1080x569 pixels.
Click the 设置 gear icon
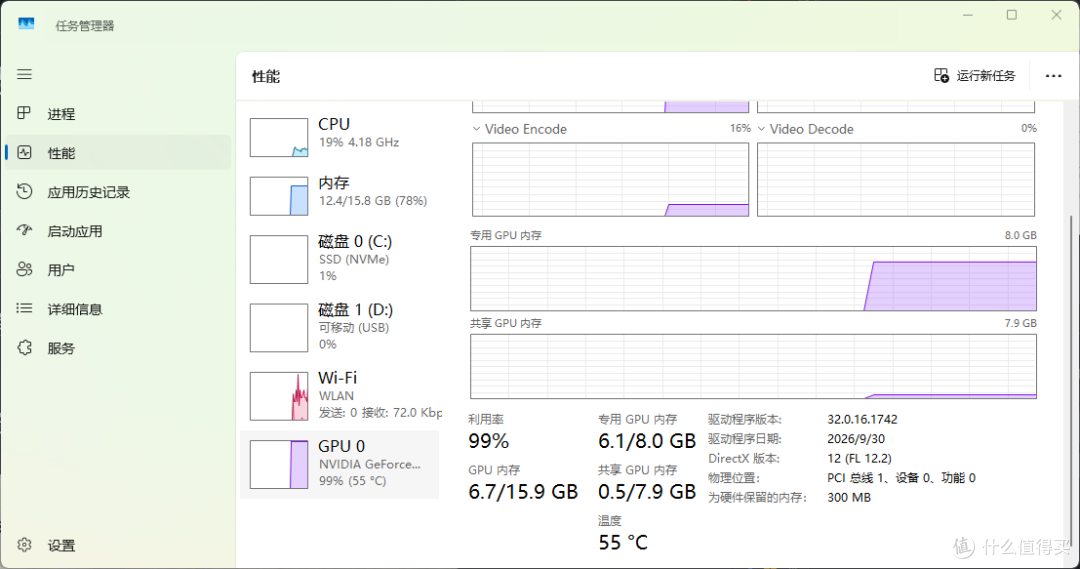coord(24,545)
